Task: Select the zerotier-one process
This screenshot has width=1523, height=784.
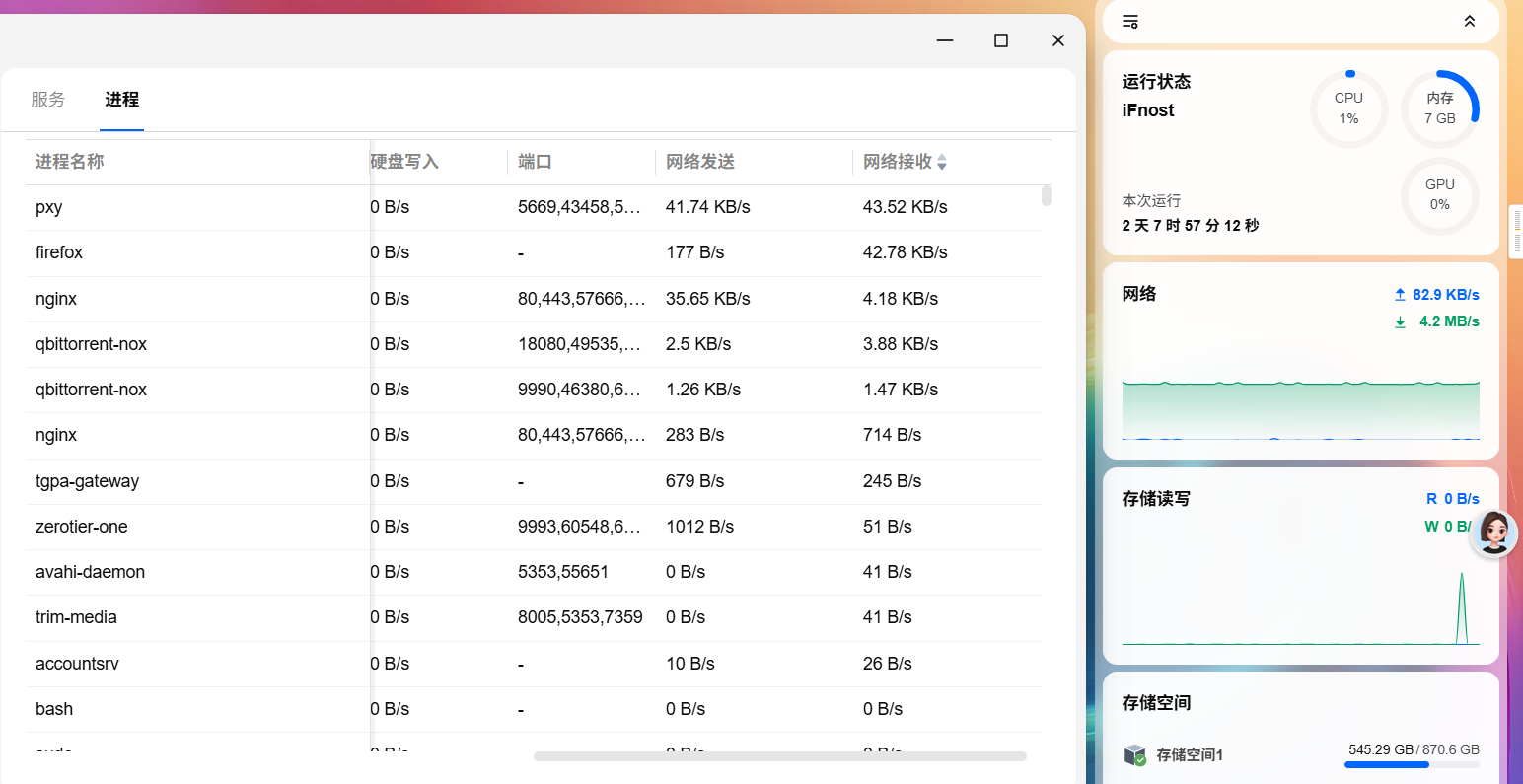Action: tap(534, 527)
